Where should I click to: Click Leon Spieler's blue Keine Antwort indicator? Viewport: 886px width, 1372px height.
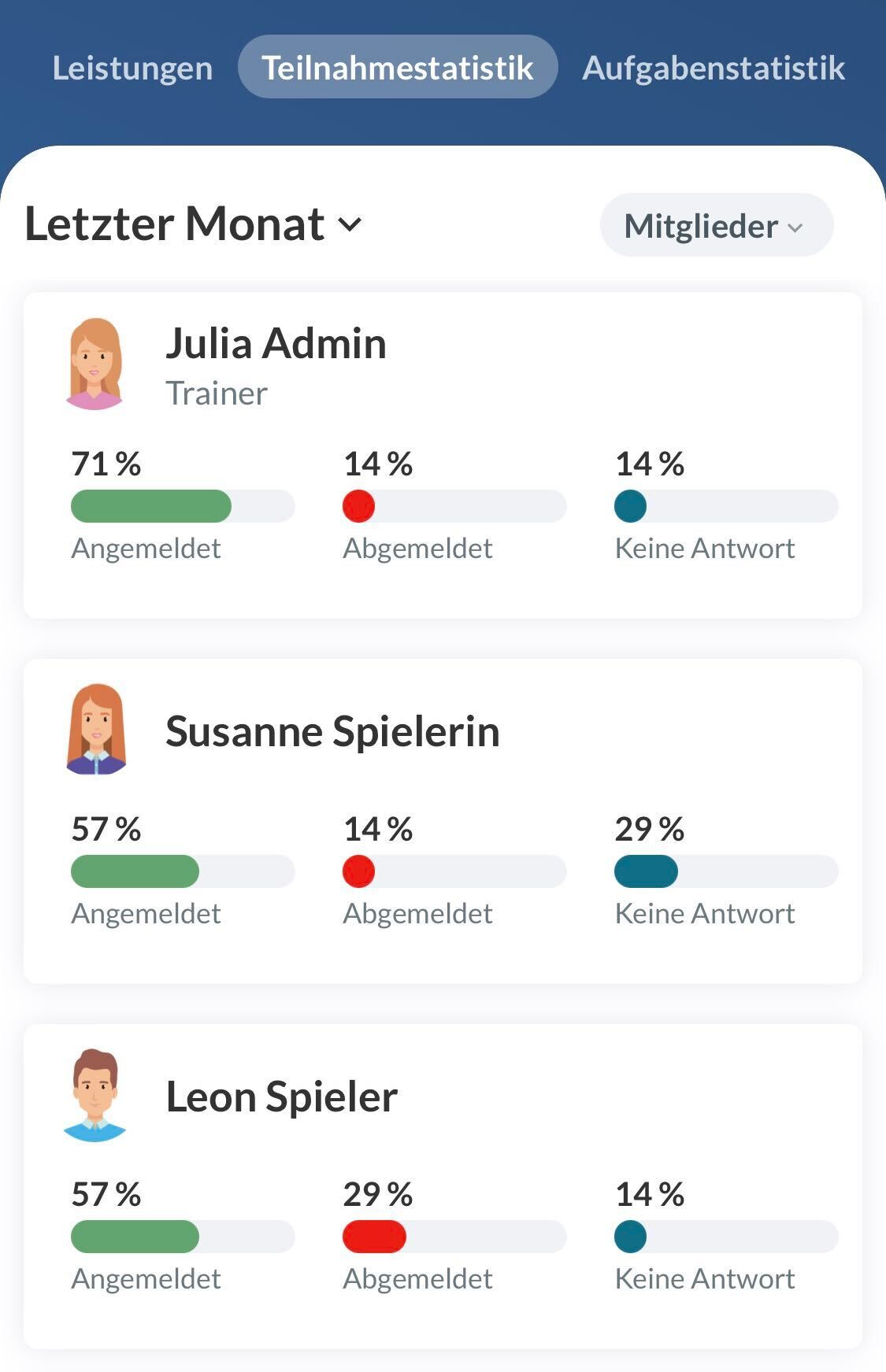click(x=630, y=1237)
